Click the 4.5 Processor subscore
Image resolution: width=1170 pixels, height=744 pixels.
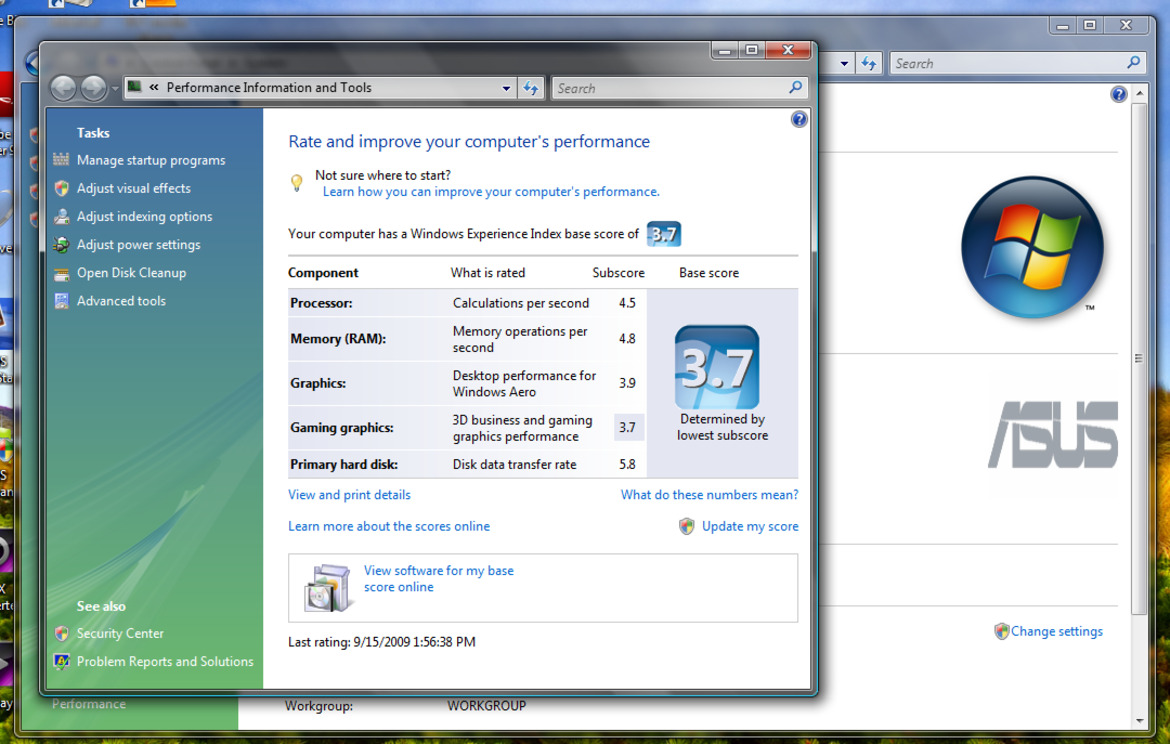(x=627, y=303)
